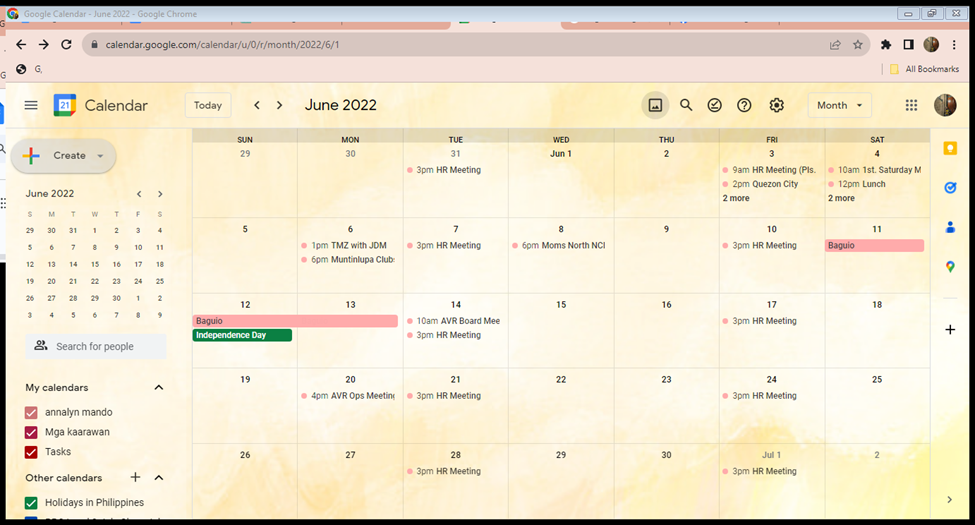Click the Google Calendar logo
The width and height of the screenshot is (975, 525).
click(x=65, y=105)
